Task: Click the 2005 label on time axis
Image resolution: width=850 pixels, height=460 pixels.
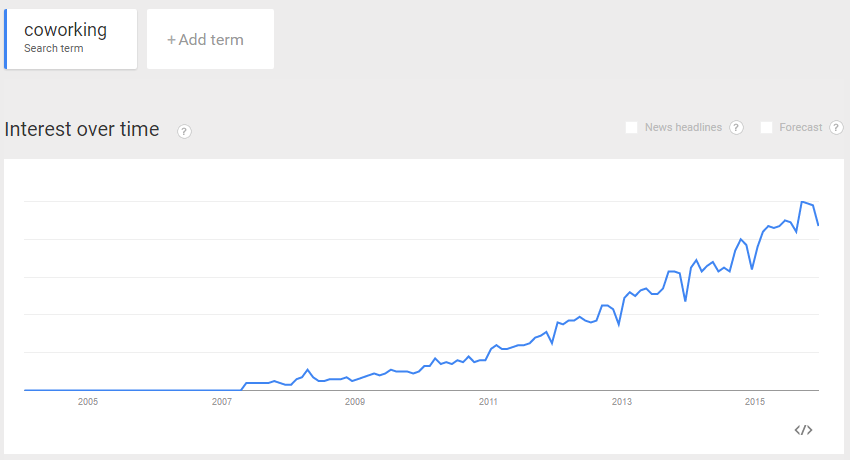Action: click(x=88, y=401)
